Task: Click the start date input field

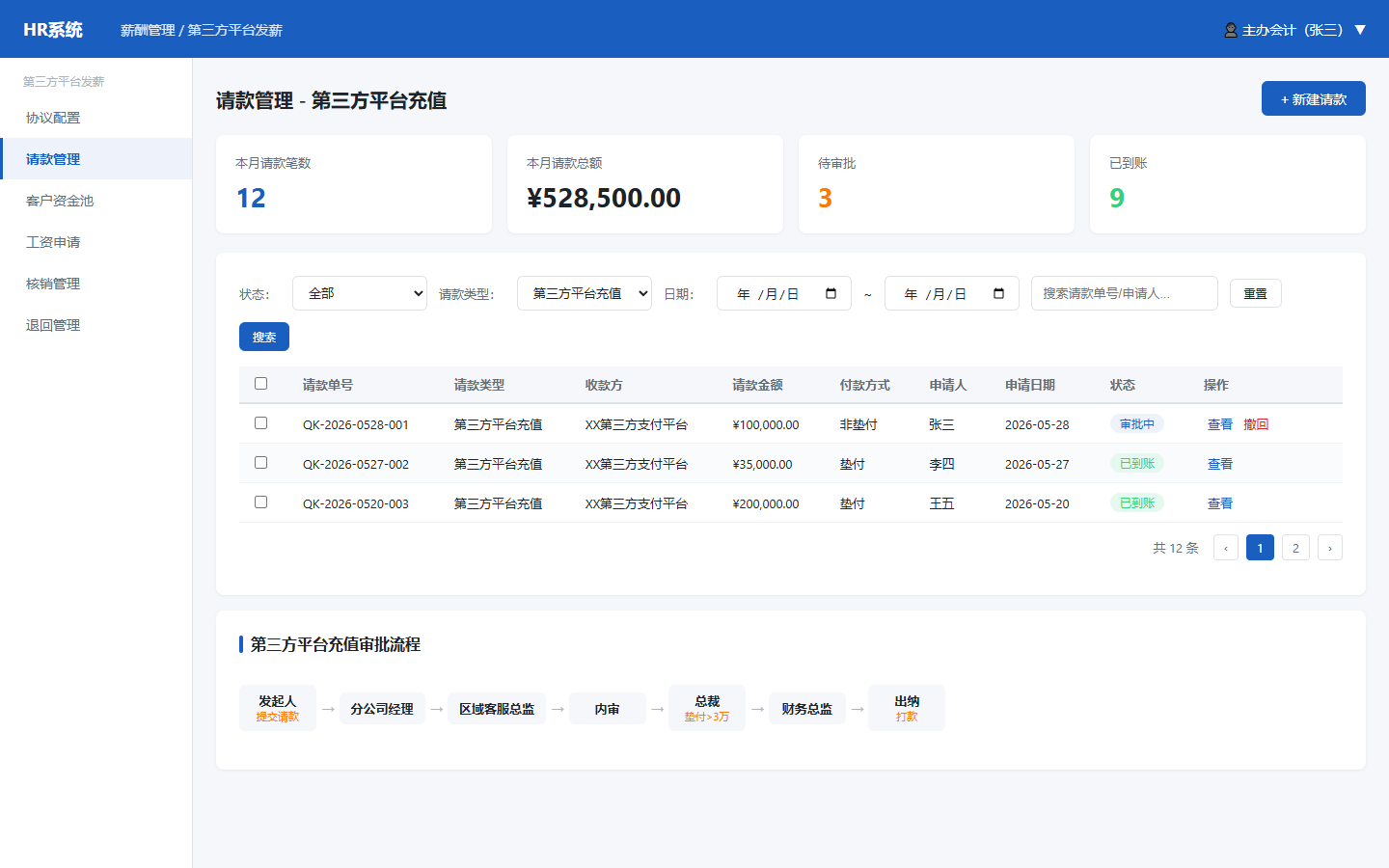Action: click(x=784, y=293)
